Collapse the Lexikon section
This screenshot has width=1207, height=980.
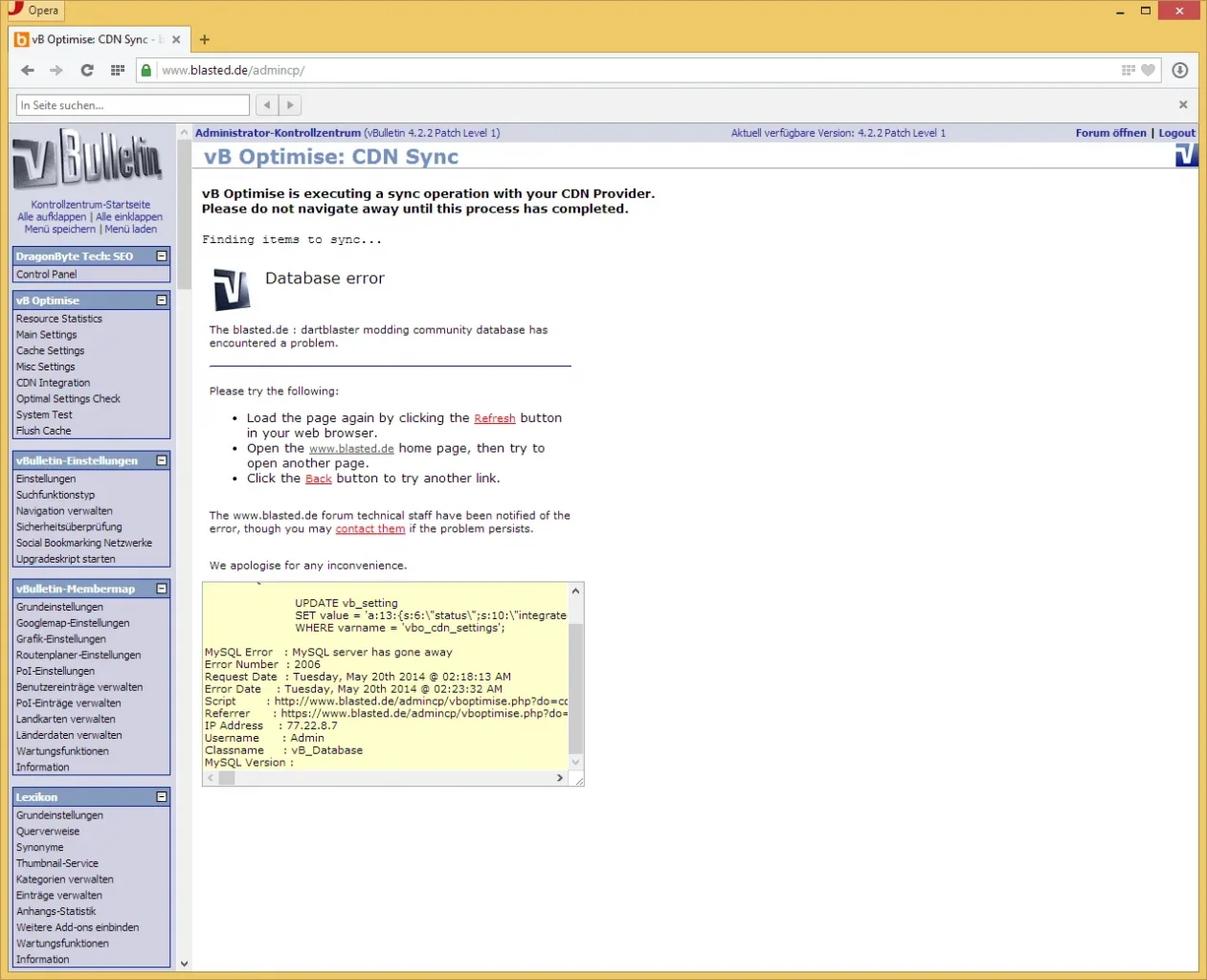[x=162, y=797]
